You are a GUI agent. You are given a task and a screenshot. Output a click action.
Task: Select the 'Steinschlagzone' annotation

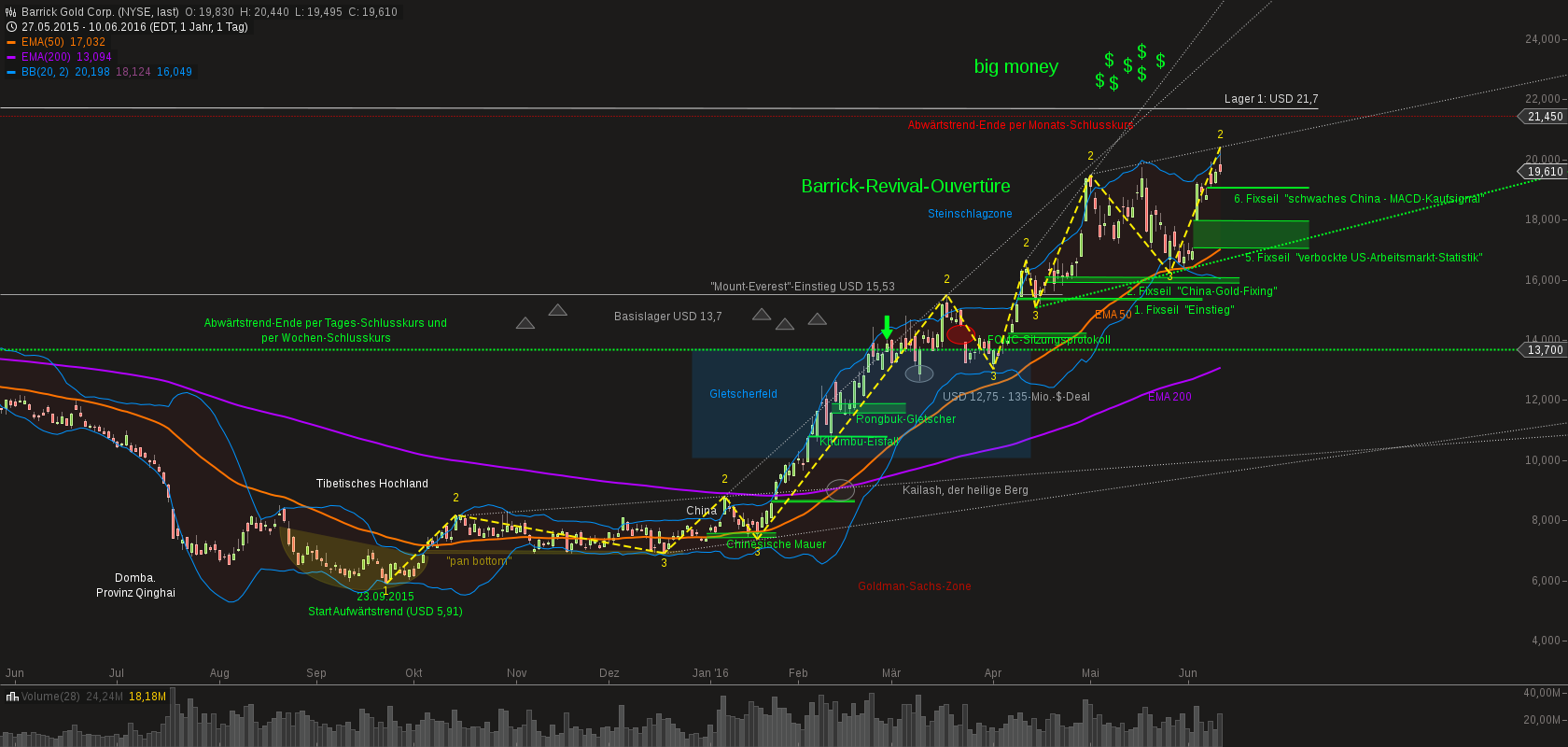coord(970,214)
